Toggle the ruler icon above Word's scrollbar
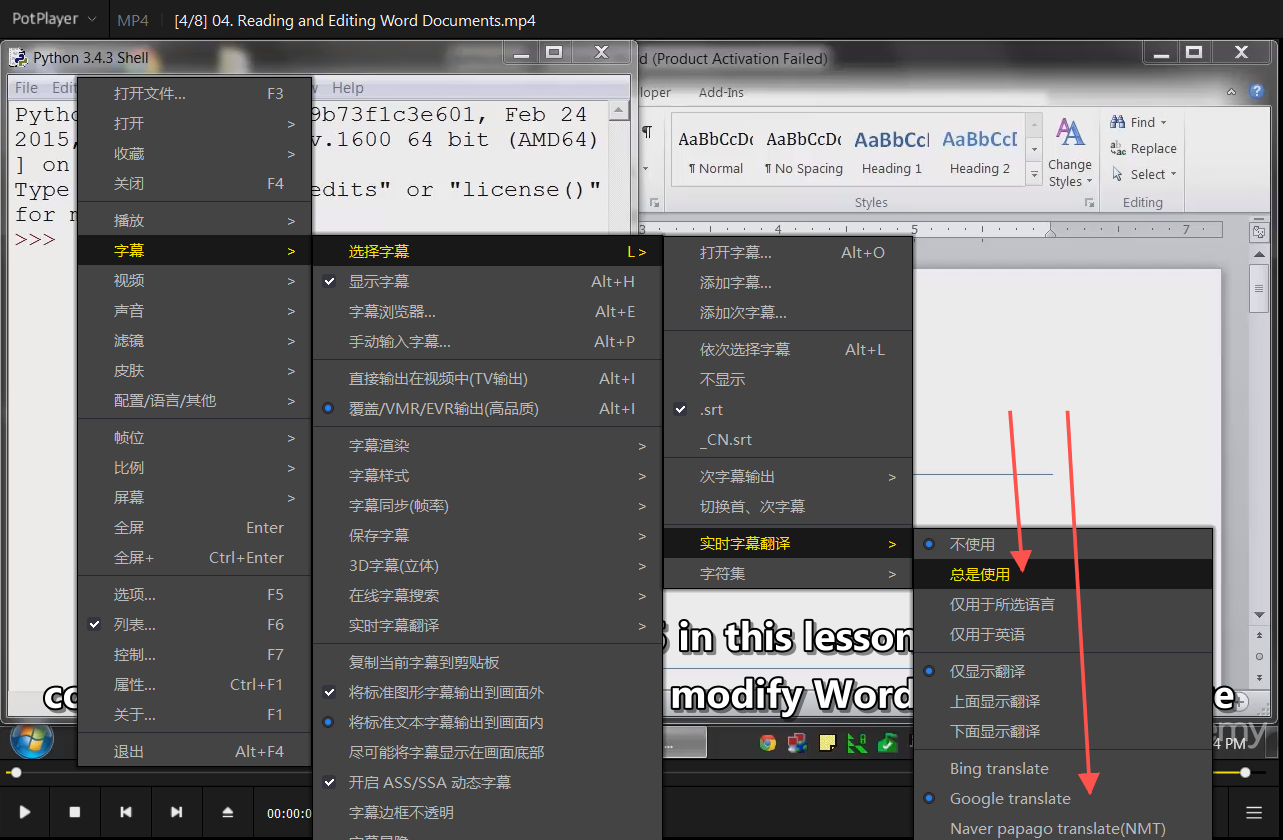Viewport: 1283px width, 840px height. pos(1260,232)
